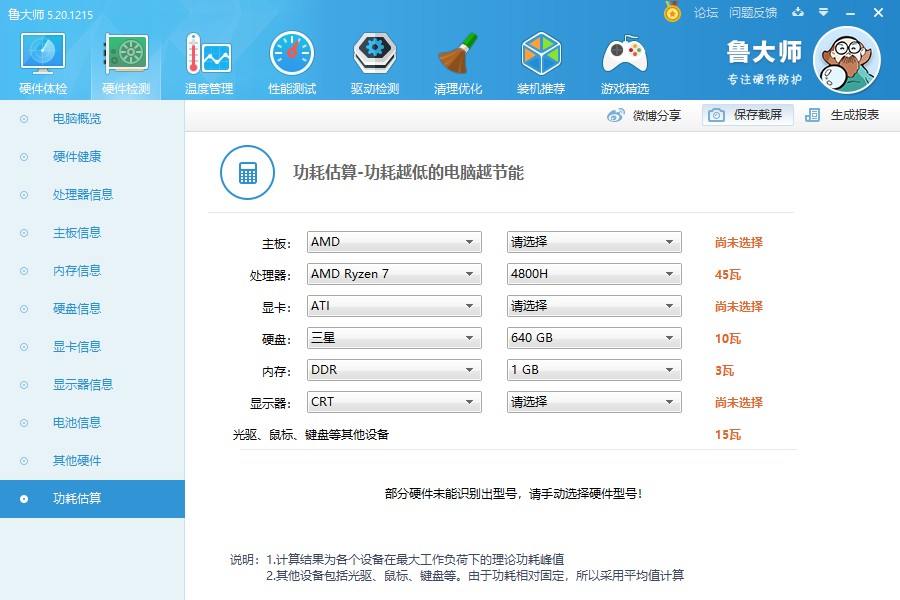Click the calculator icon beside 功耗估算 title
This screenshot has width=900, height=600.
click(247, 172)
